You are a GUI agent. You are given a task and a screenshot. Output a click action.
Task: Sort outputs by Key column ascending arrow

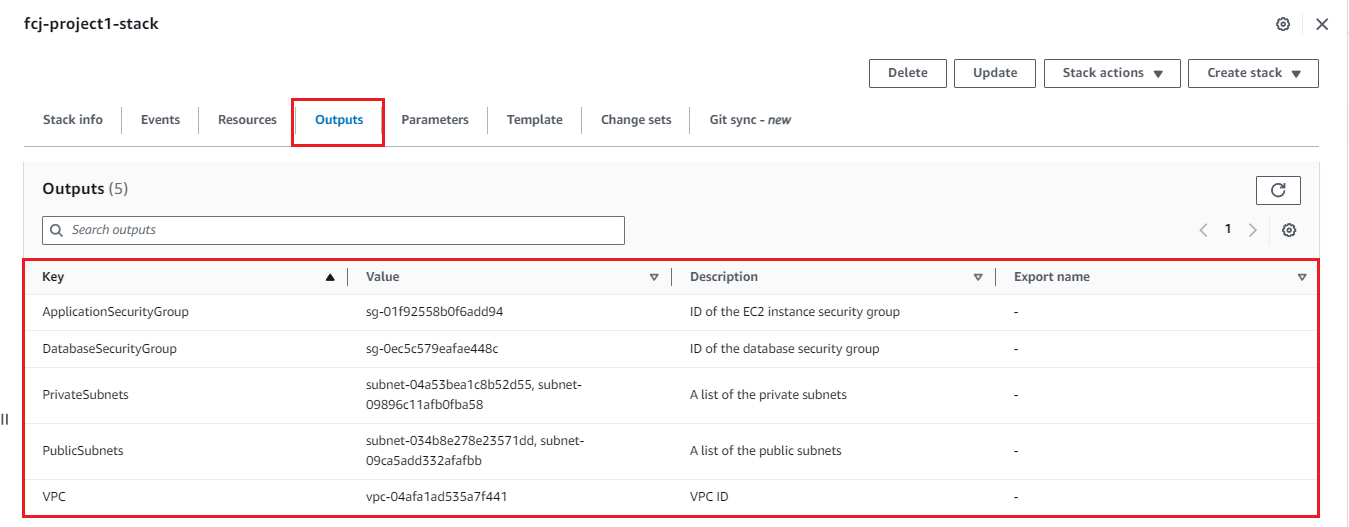pos(330,277)
